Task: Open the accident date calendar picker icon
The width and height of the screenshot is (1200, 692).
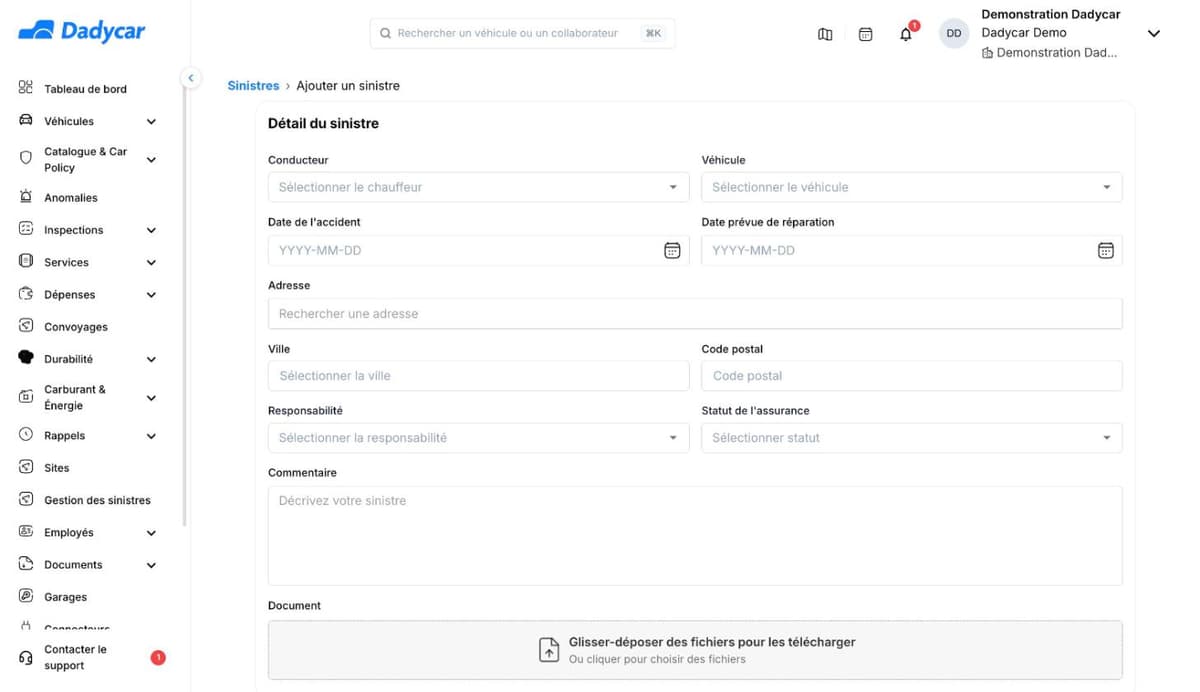Action: coord(672,250)
